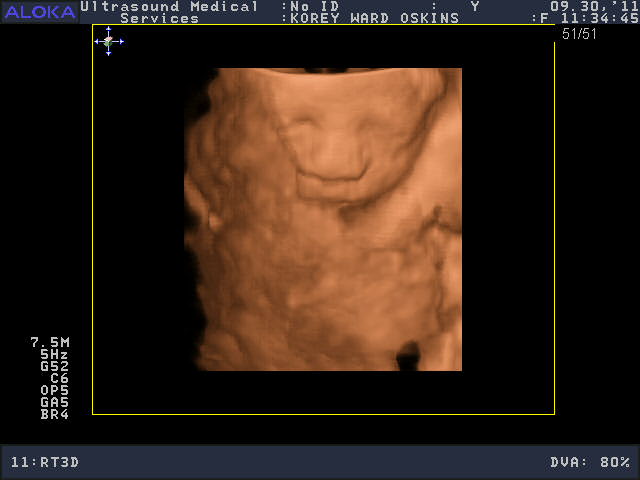This screenshot has height=480, width=640.
Task: Click the rendered 3D fetal image
Action: 323,219
